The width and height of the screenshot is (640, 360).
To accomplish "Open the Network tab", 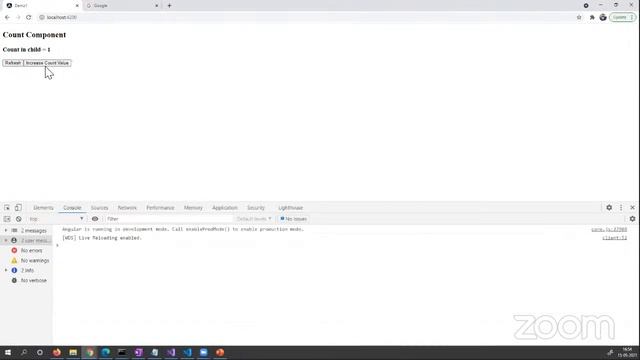I will tap(127, 208).
